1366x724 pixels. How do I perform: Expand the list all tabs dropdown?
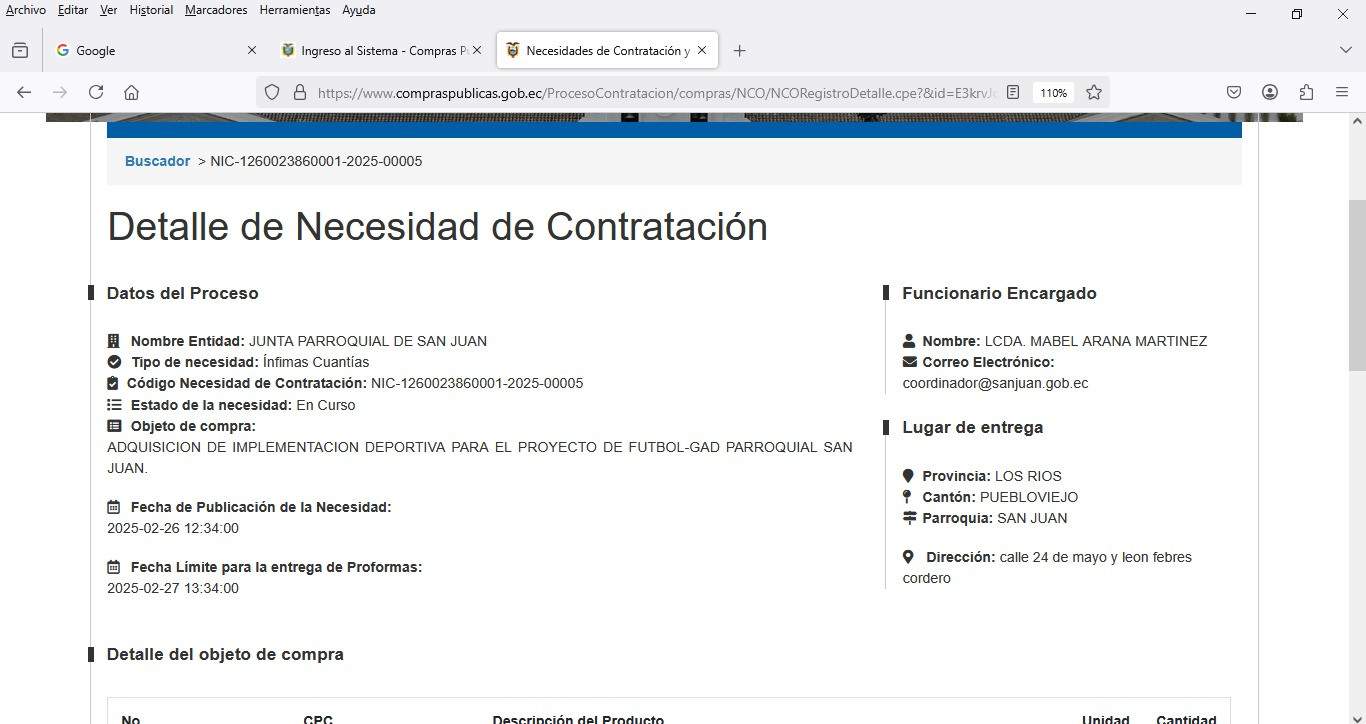1345,50
